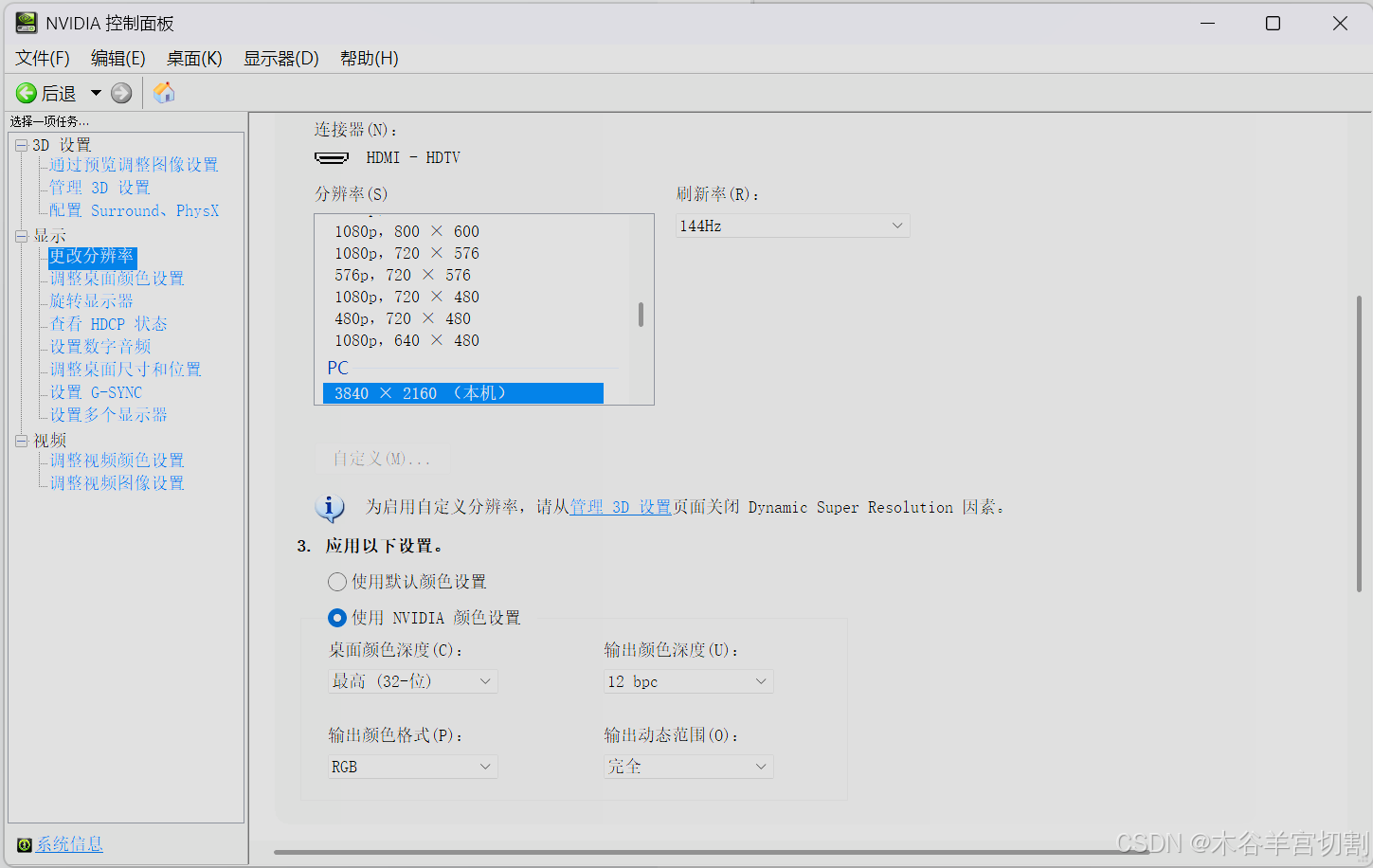Click the 系统信息 link
This screenshot has width=1373, height=868.
tap(69, 844)
